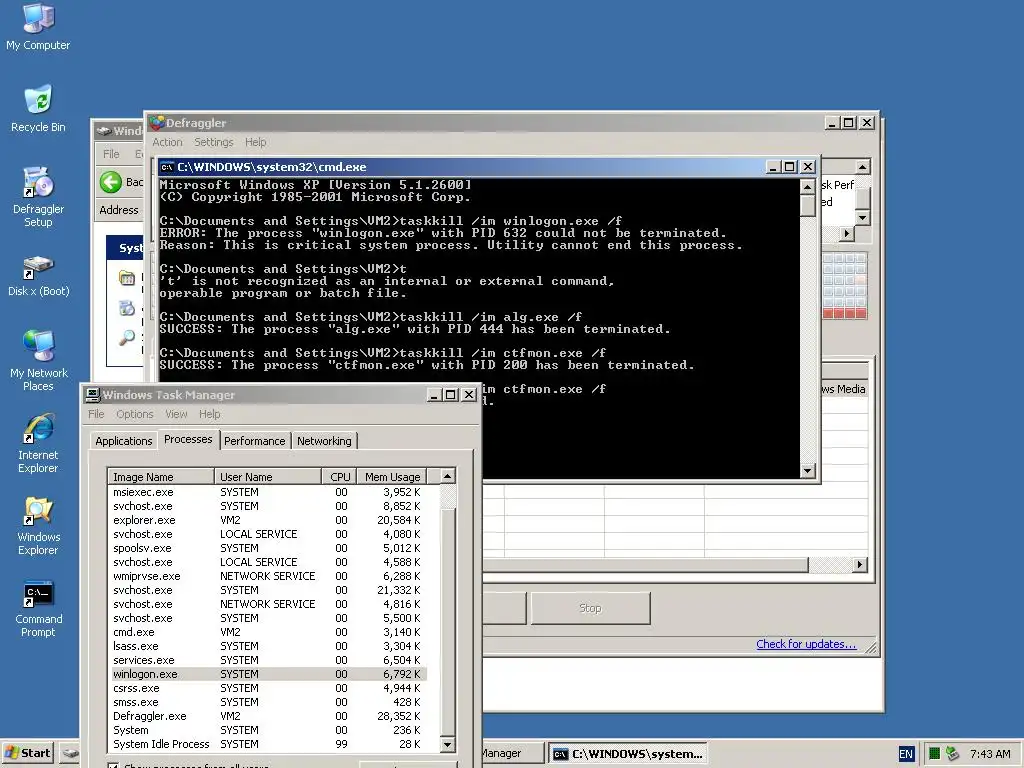Sort processes by Image Name column
Viewport: 1024px width, 768px height.
(161, 477)
